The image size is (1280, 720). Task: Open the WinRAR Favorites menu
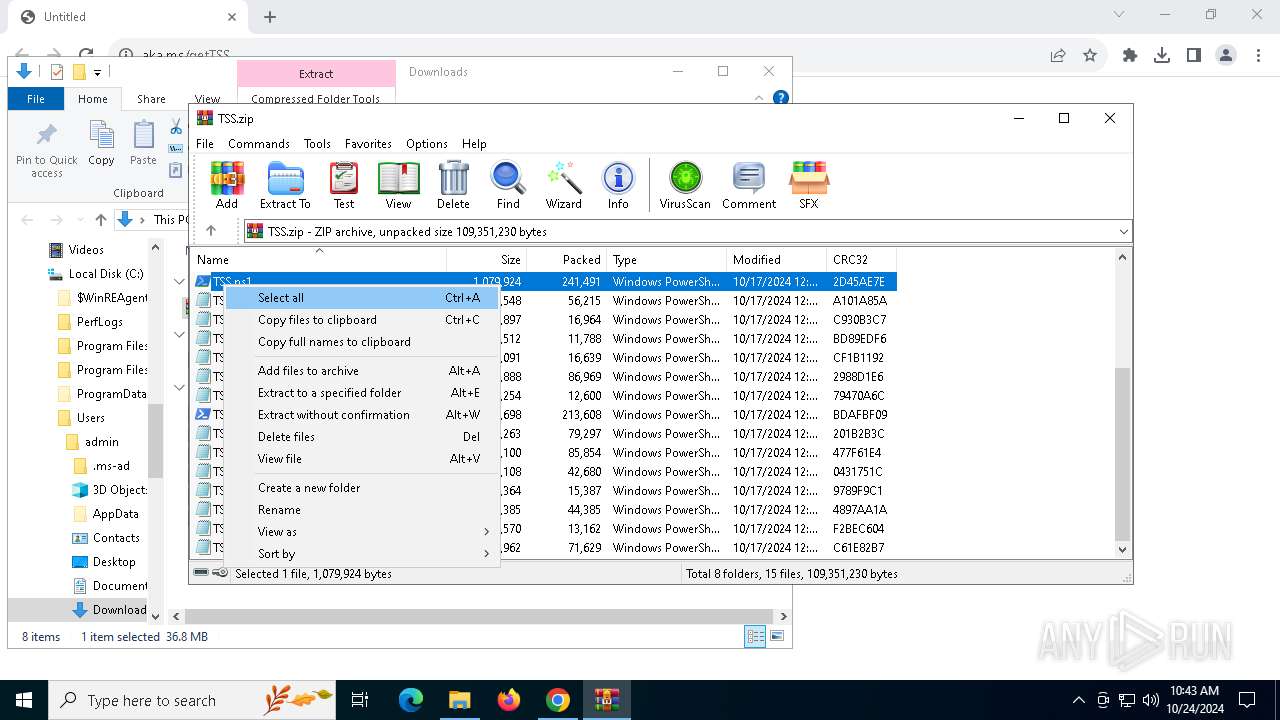click(x=368, y=143)
